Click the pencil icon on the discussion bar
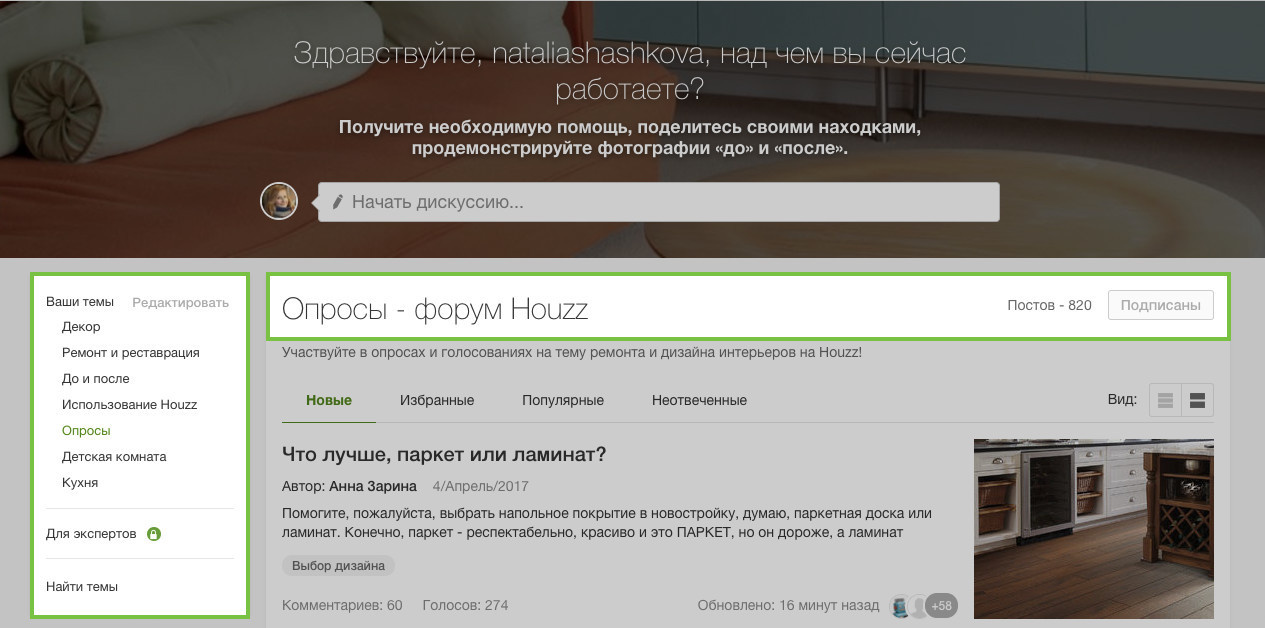 339,200
